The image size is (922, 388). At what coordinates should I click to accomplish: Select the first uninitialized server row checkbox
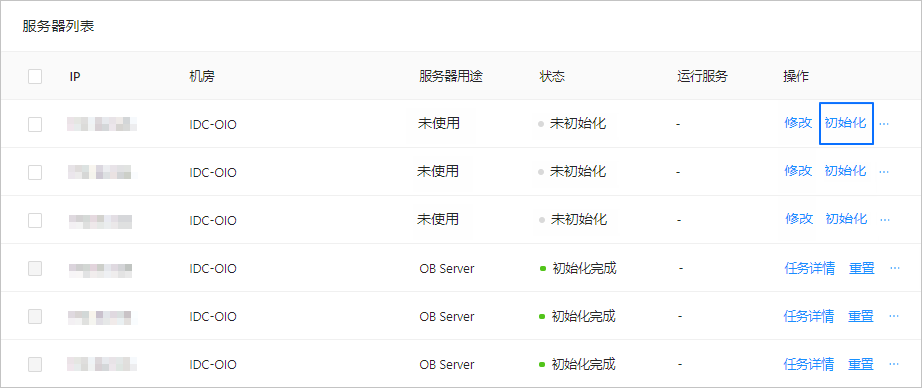[35, 124]
